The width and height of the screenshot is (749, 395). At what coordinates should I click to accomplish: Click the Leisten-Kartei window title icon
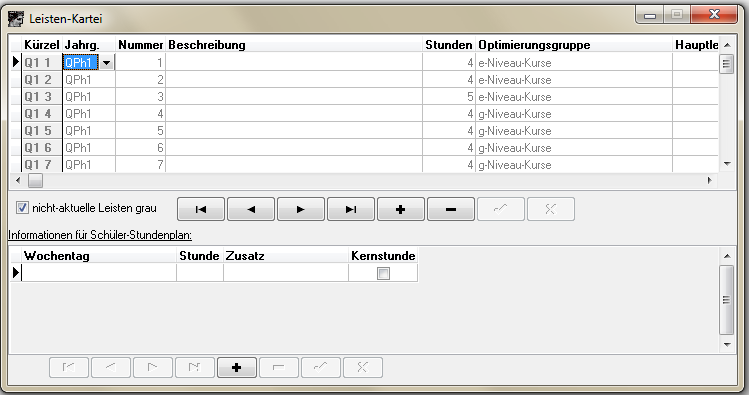point(16,18)
